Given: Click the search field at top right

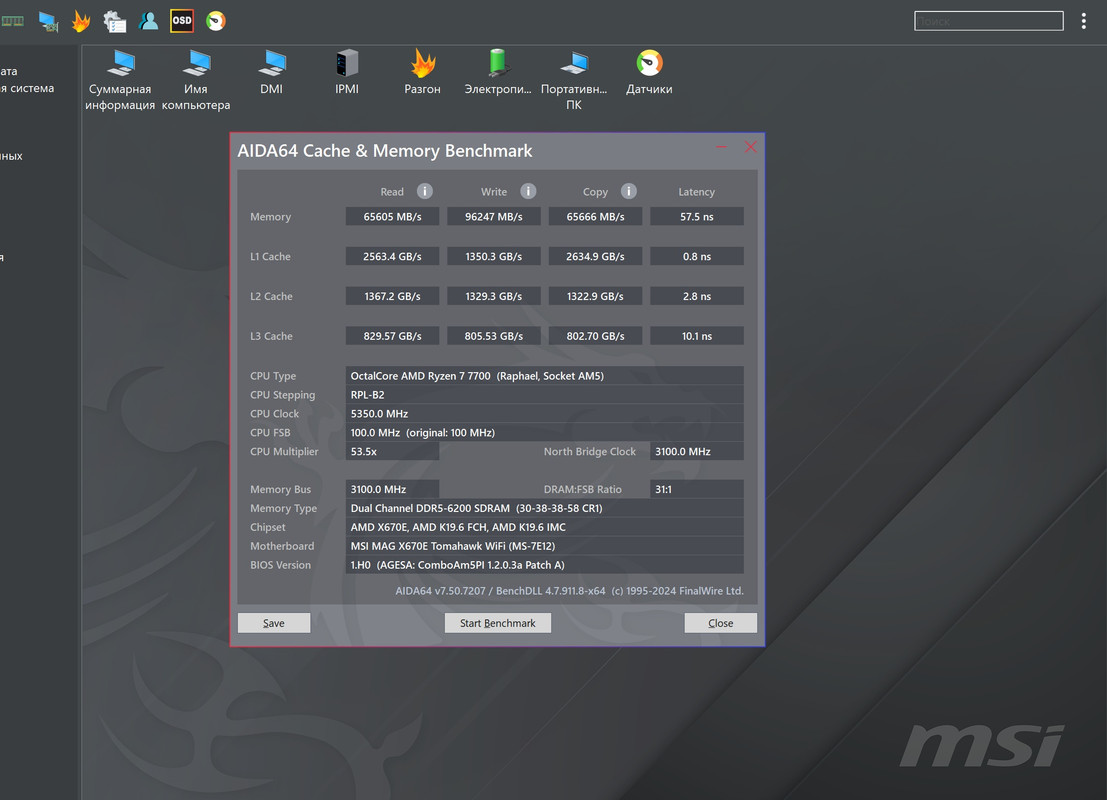Looking at the screenshot, I should tap(988, 21).
